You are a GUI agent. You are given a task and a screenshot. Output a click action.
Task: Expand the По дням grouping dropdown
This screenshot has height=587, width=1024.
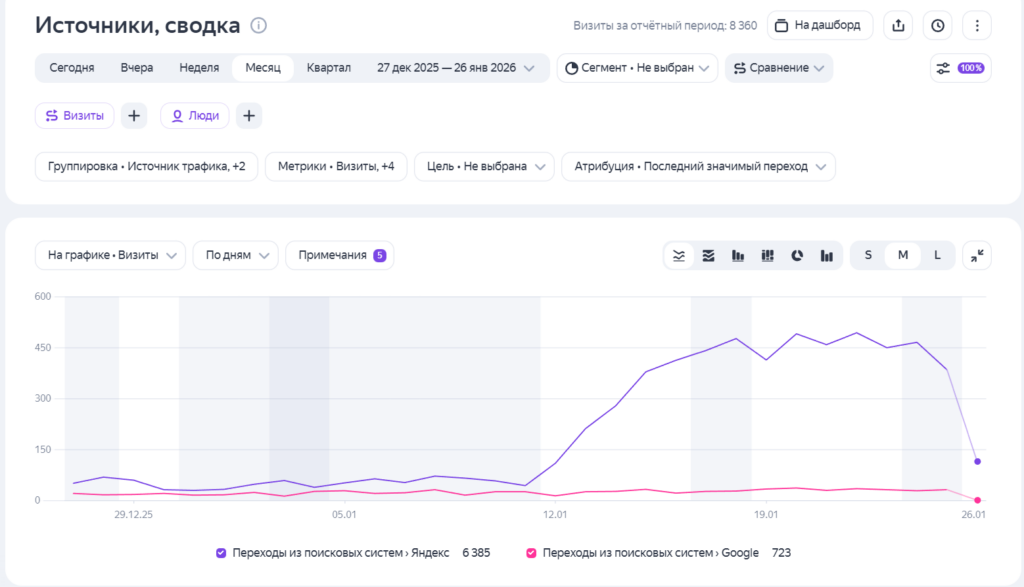[x=236, y=255]
